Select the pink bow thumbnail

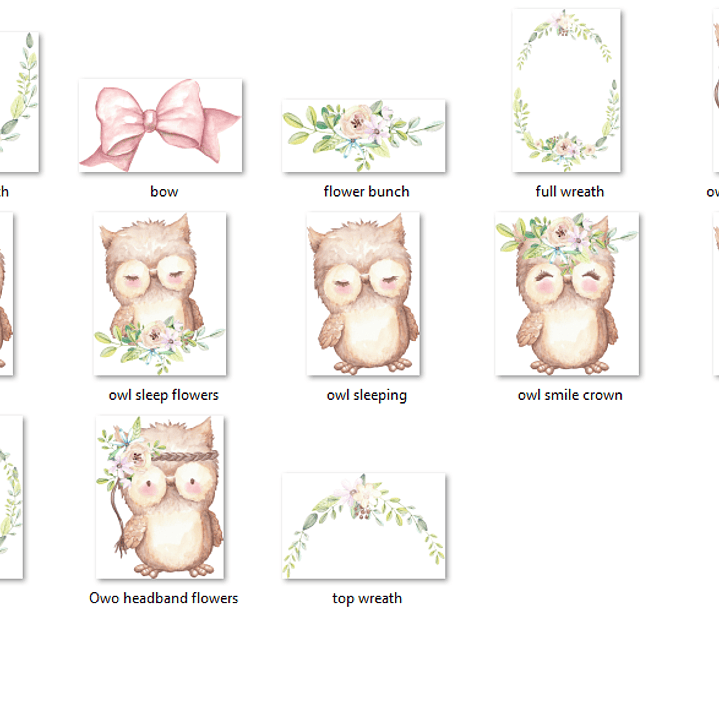point(160,125)
